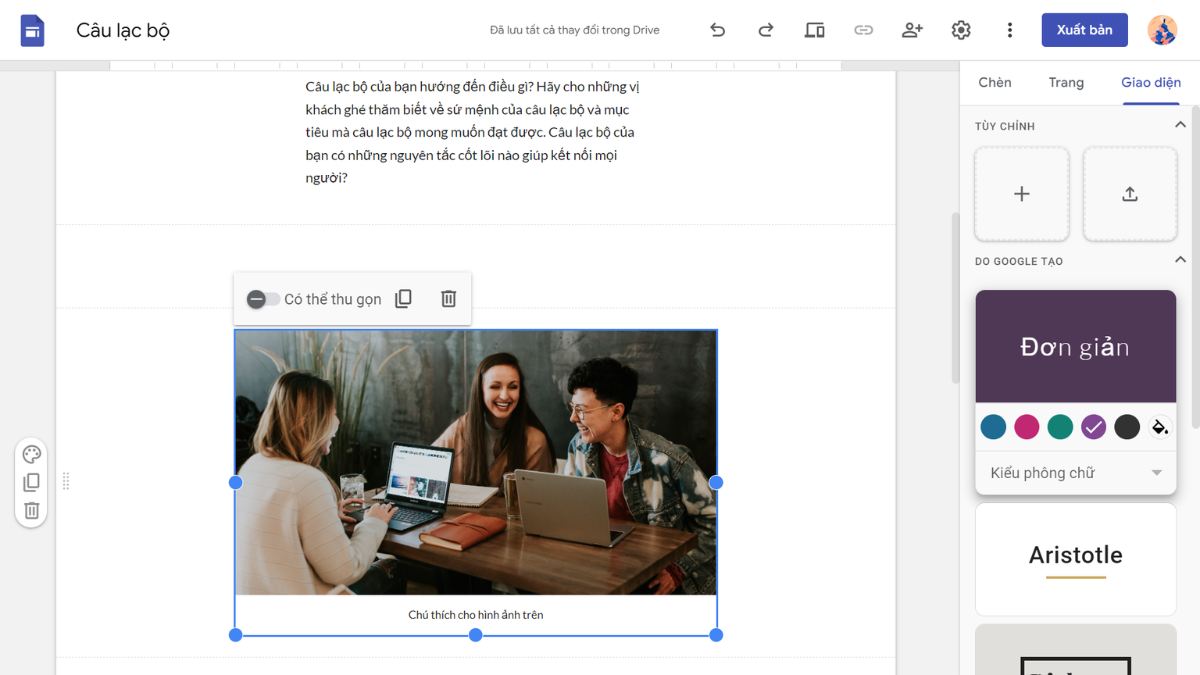1200x675 pixels.
Task: Import a theme with the upload icon
Action: point(1130,194)
